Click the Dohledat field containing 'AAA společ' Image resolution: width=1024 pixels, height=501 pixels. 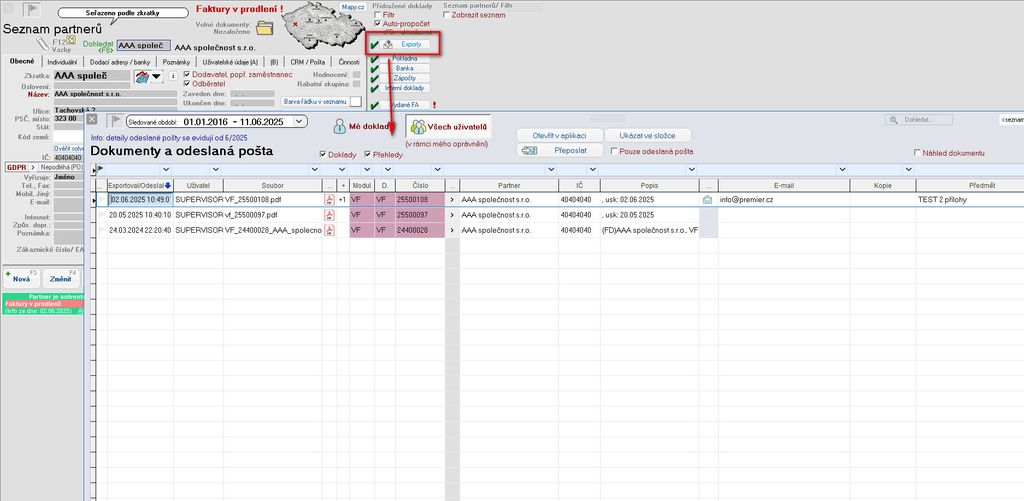click(144, 46)
